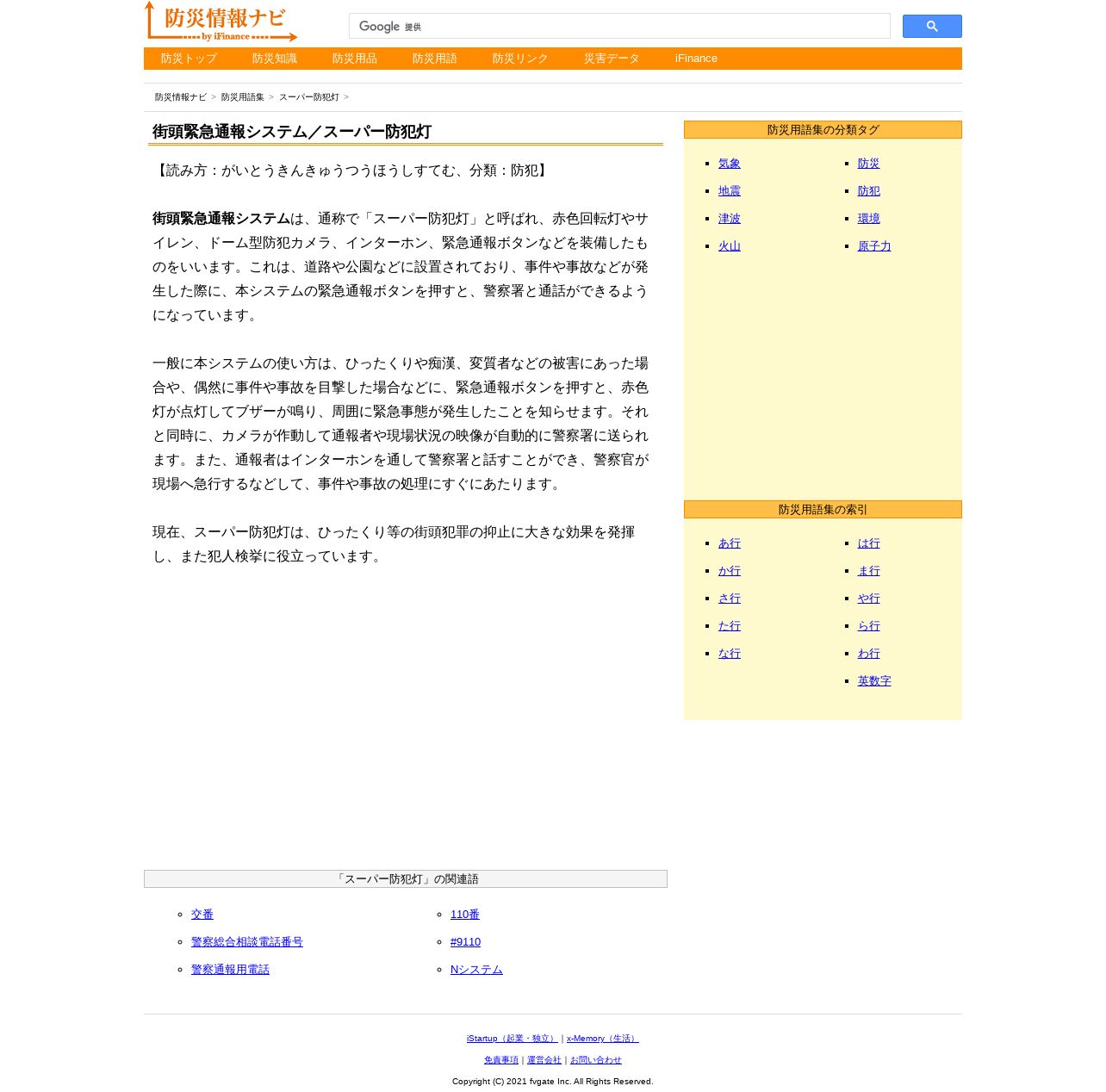
Task: Select the 英数字 index link
Action: pos(874,681)
